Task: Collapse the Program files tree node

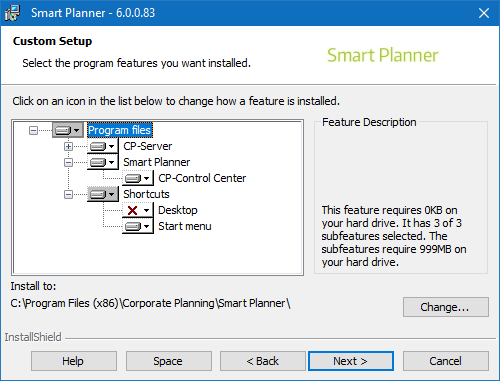Action: [x=33, y=130]
